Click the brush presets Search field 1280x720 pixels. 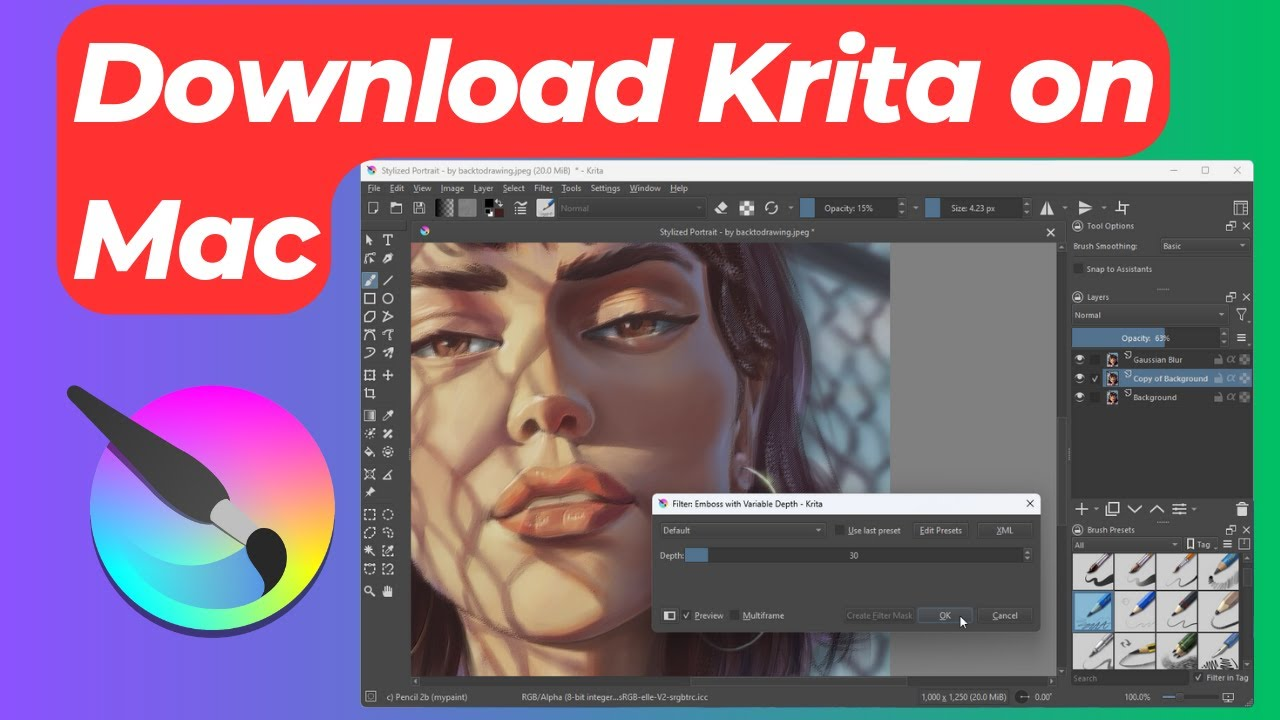(x=1130, y=678)
